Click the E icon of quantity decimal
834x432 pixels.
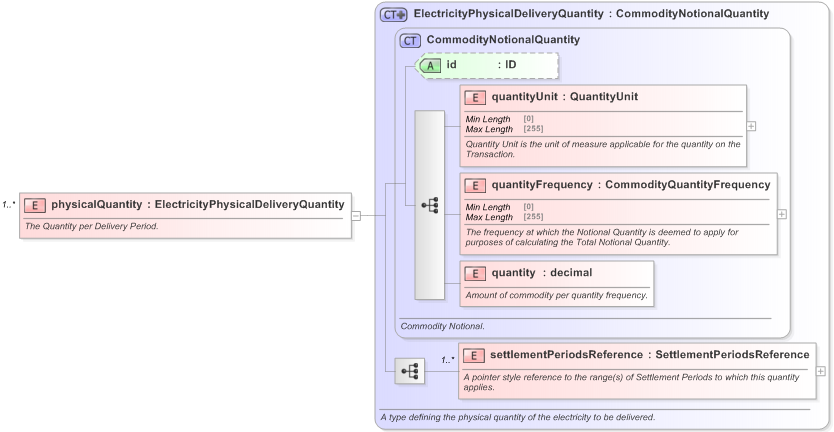coord(475,273)
